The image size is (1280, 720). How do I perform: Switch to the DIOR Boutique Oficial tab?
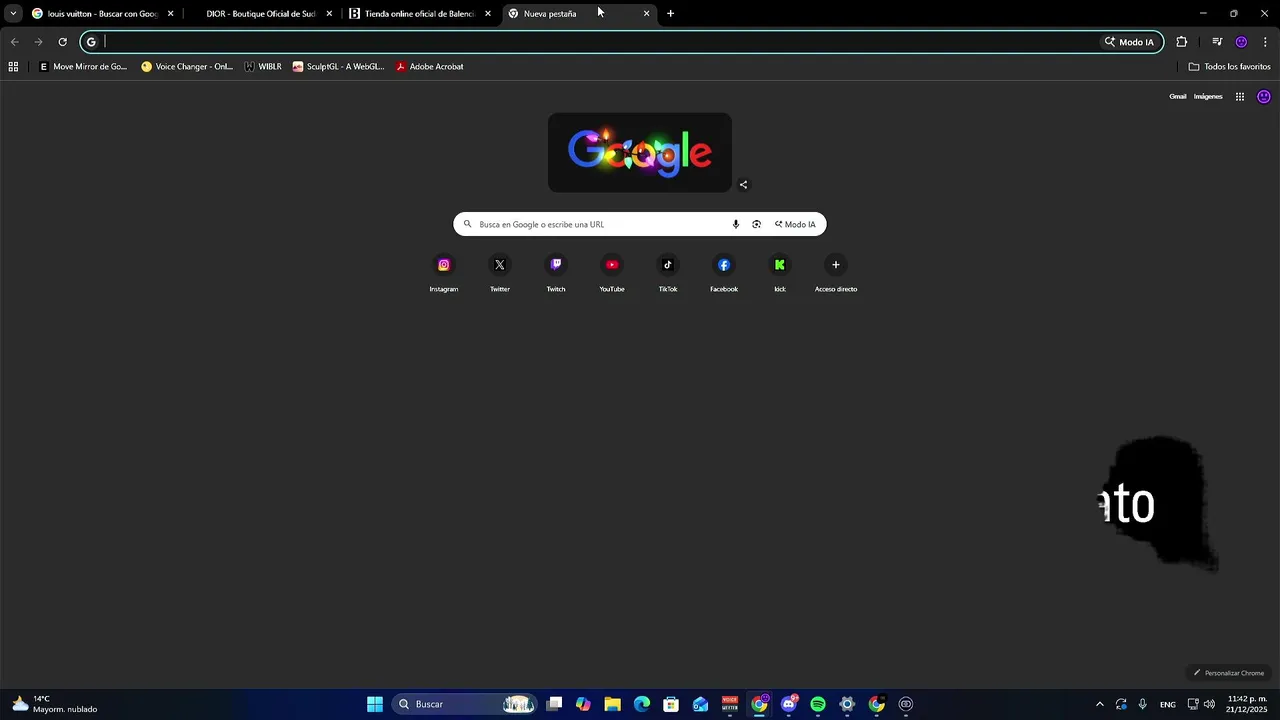[261, 14]
